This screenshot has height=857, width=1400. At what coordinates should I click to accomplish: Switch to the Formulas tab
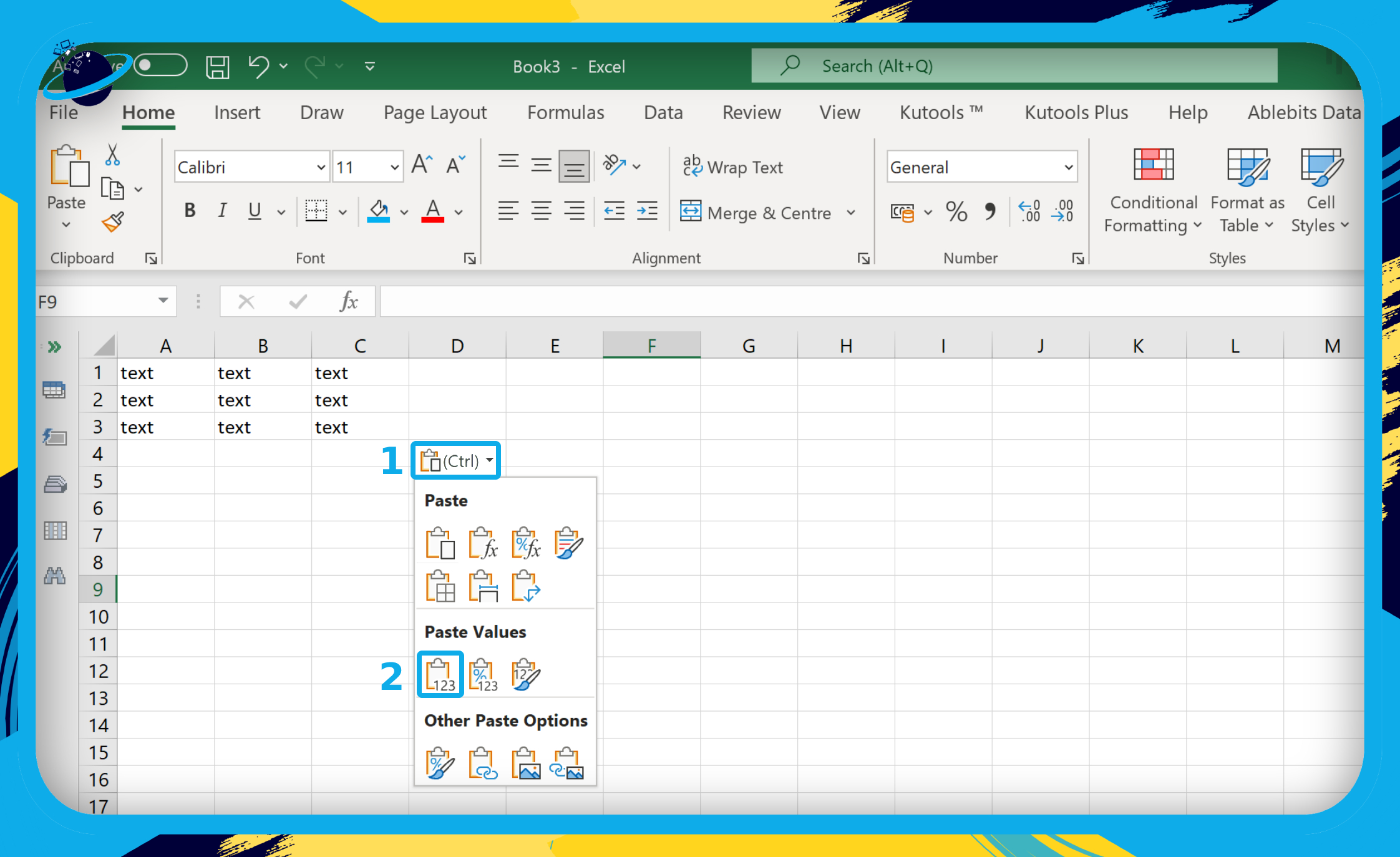(x=565, y=112)
